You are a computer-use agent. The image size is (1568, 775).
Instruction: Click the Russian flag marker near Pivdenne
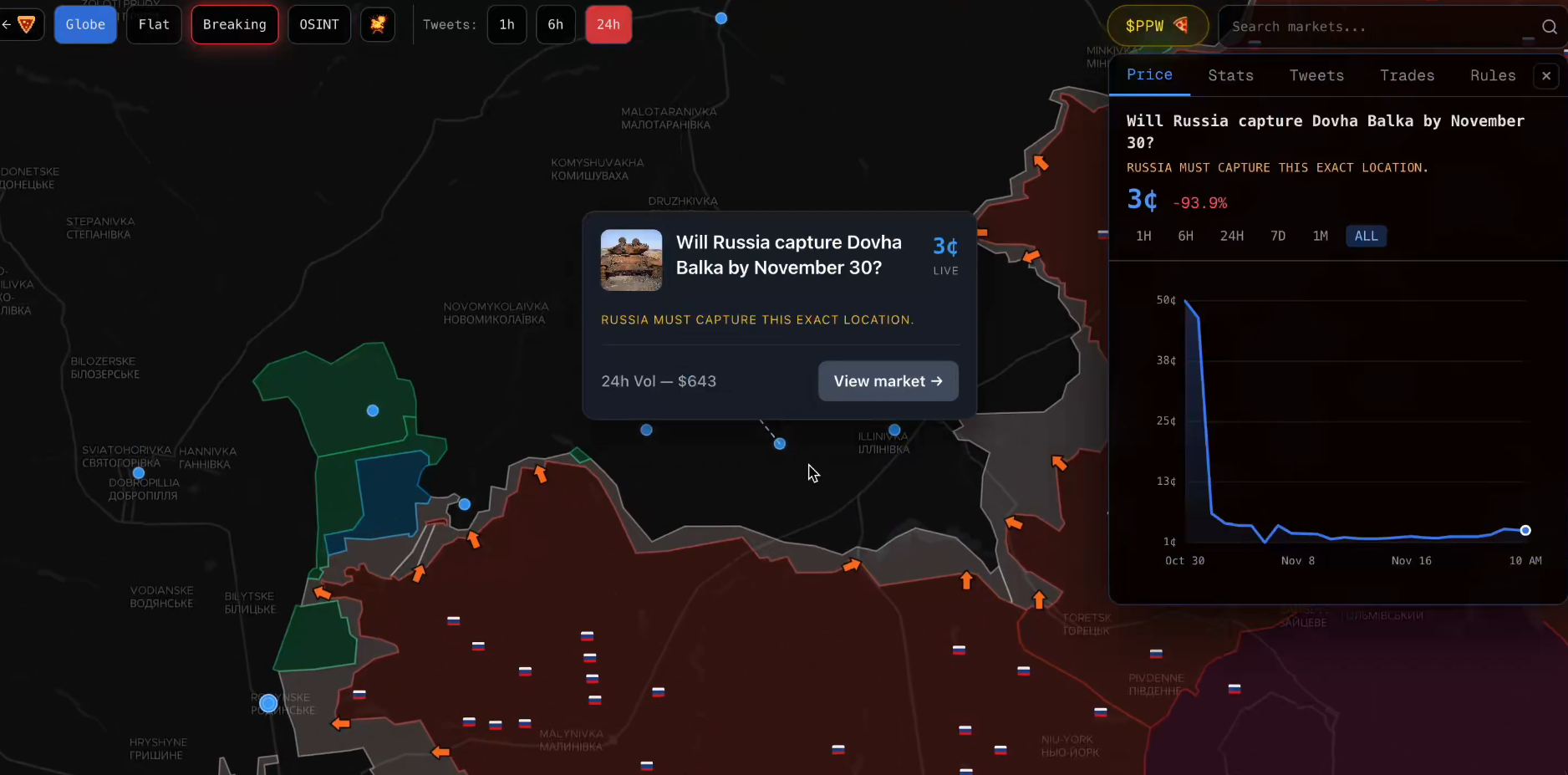click(1156, 654)
